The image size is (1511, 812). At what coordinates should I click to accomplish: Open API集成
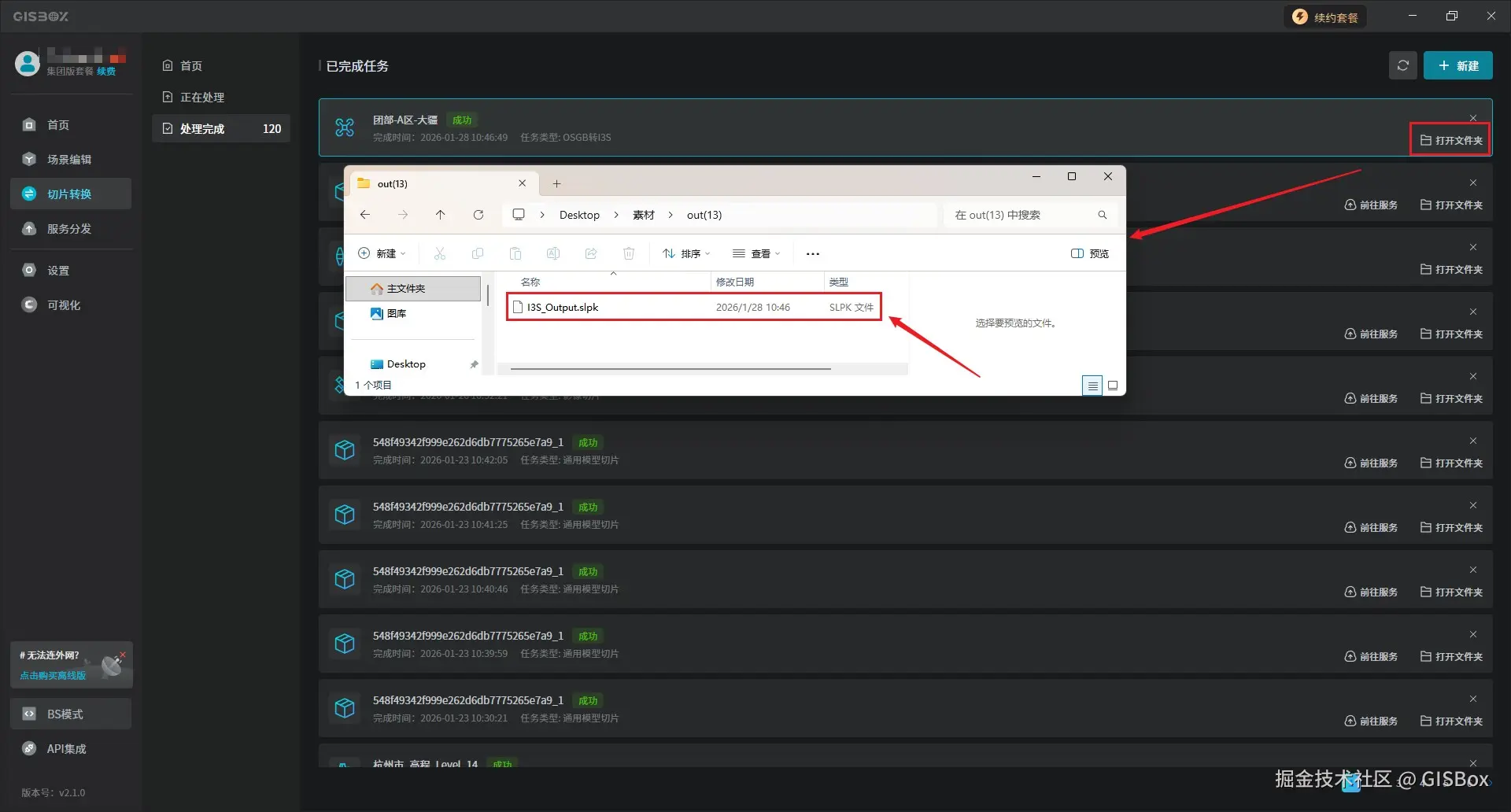[x=71, y=749]
